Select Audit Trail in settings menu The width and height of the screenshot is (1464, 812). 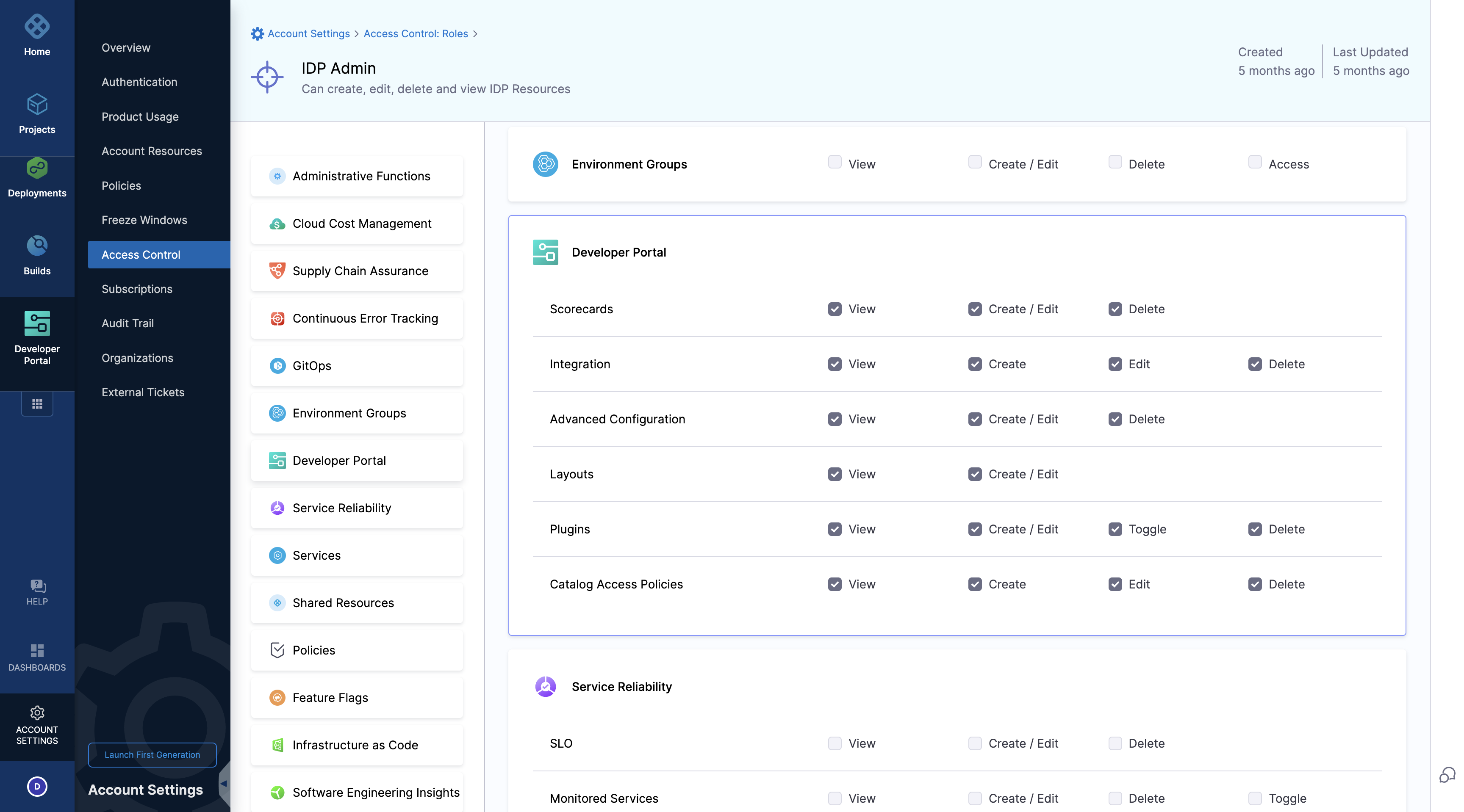[128, 323]
